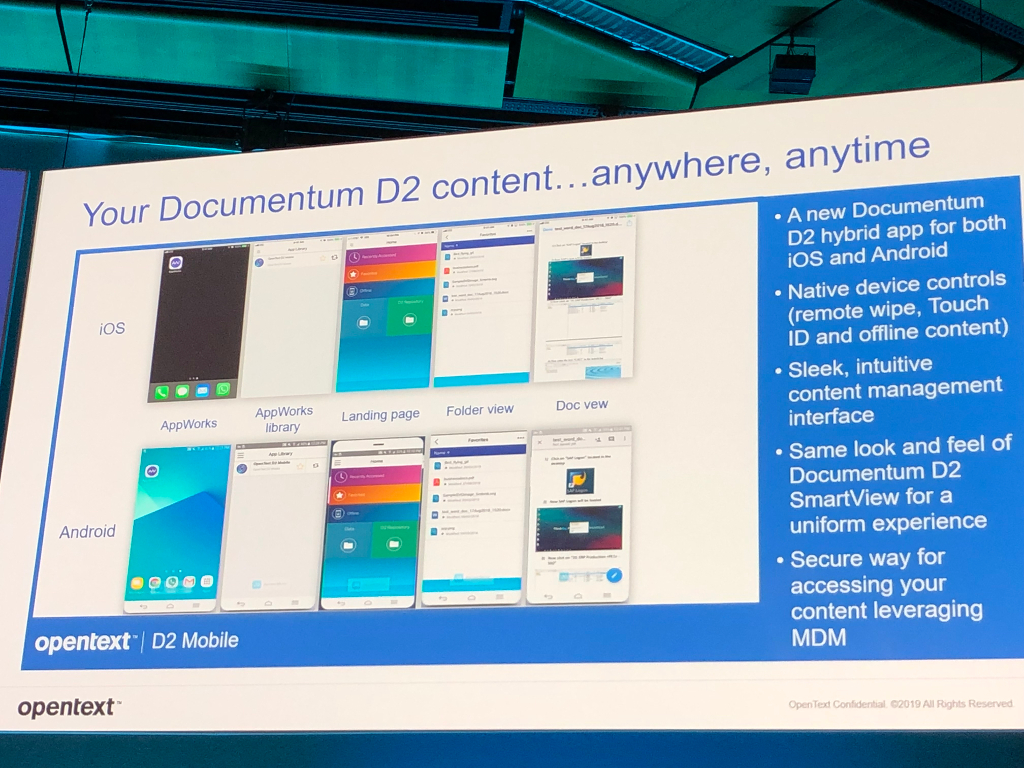Tap the favorite star in the Android App Library
This screenshot has width=1024, height=768.
[x=300, y=466]
